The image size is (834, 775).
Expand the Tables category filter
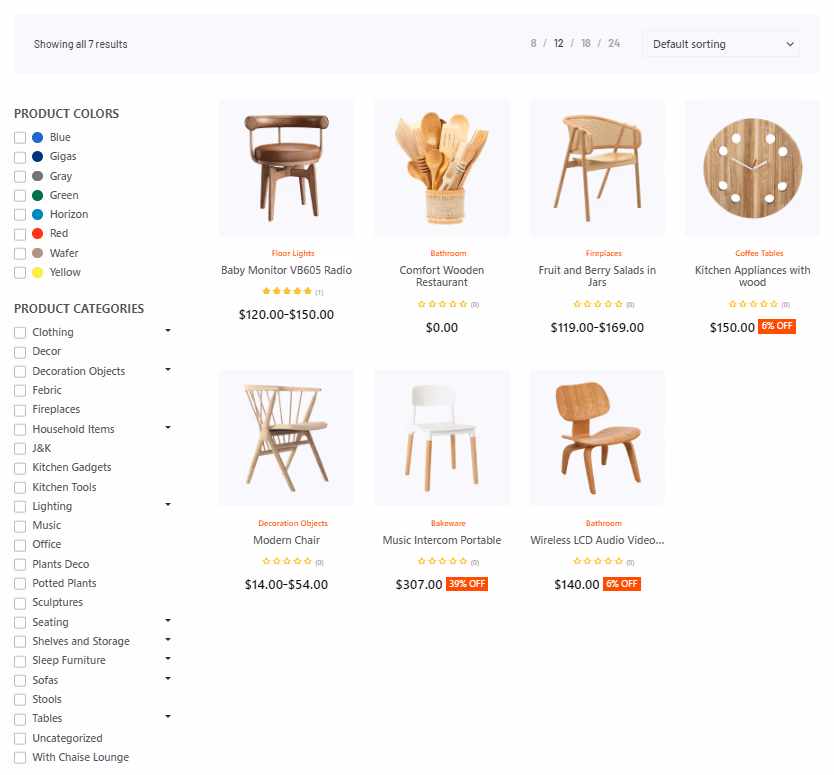[167, 717]
